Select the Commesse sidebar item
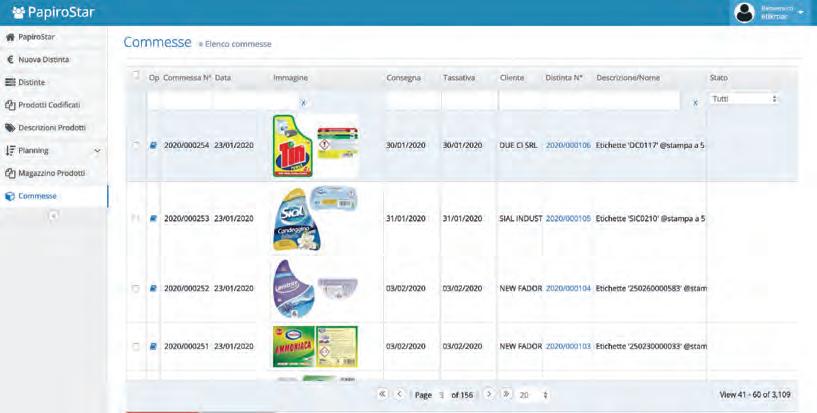The height and width of the screenshot is (413, 817). pos(53,196)
